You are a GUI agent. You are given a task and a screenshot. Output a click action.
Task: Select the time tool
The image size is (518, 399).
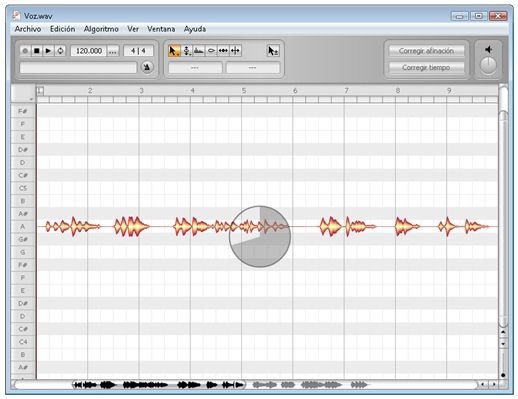[223, 51]
